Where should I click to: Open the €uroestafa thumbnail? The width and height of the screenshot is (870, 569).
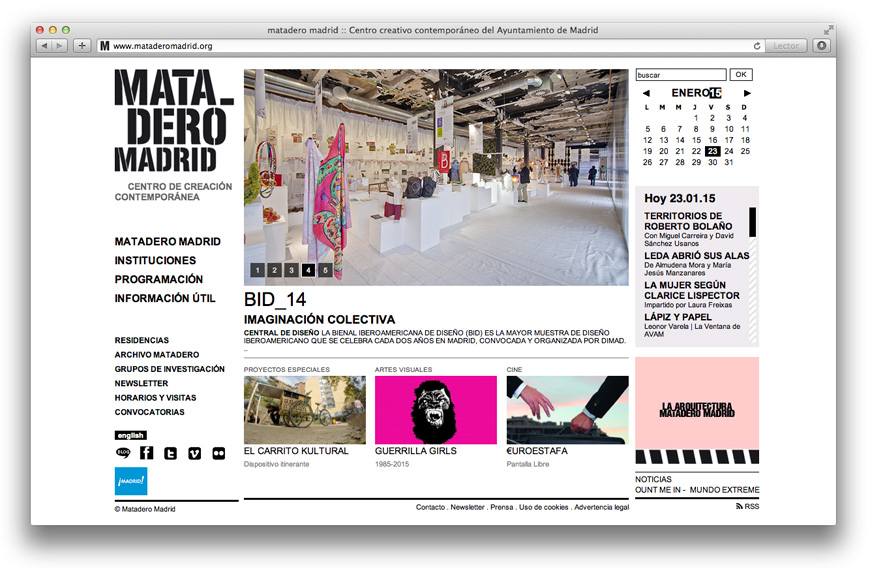point(568,410)
